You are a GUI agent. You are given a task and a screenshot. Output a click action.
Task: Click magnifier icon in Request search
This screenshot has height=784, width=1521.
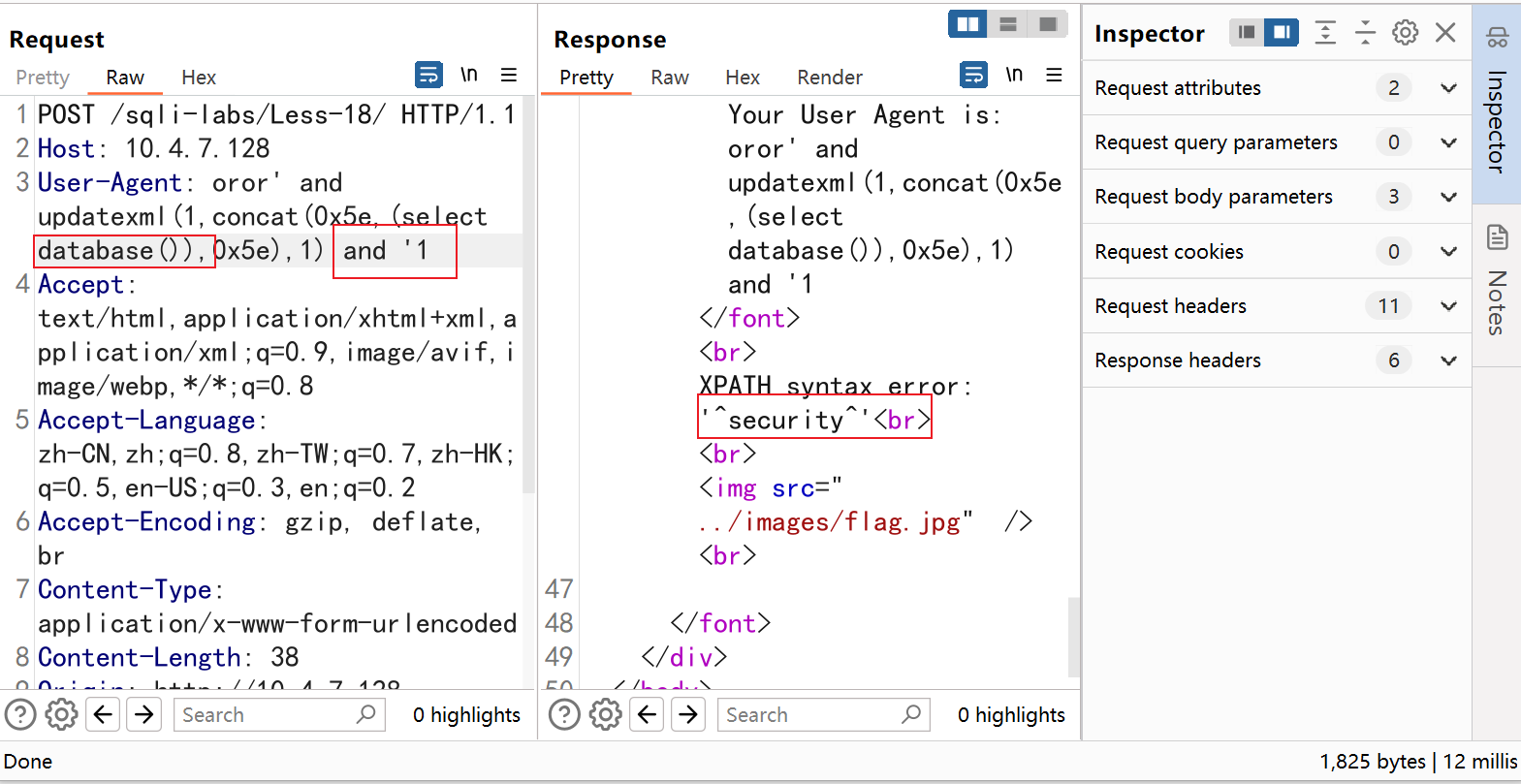pos(366,715)
